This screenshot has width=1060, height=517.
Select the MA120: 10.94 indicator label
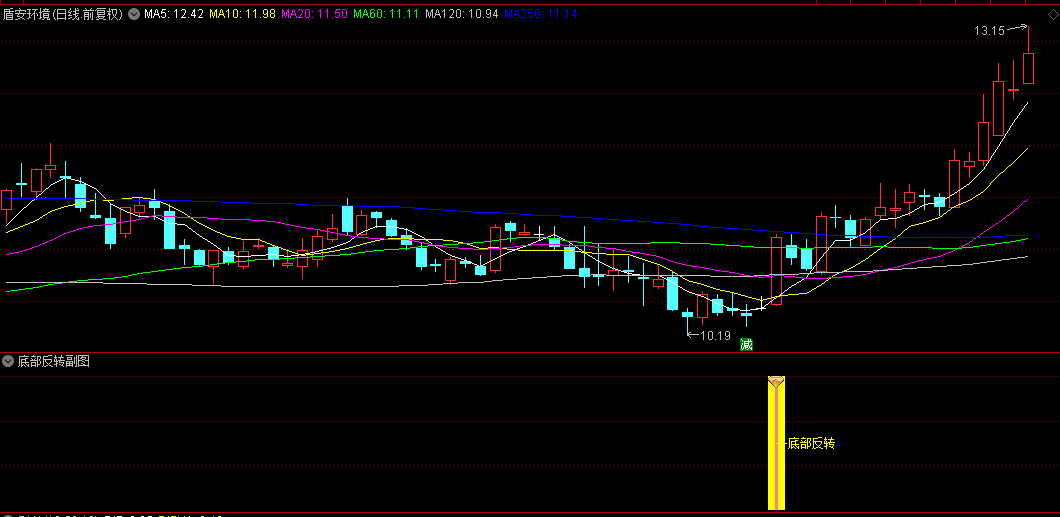pos(462,14)
